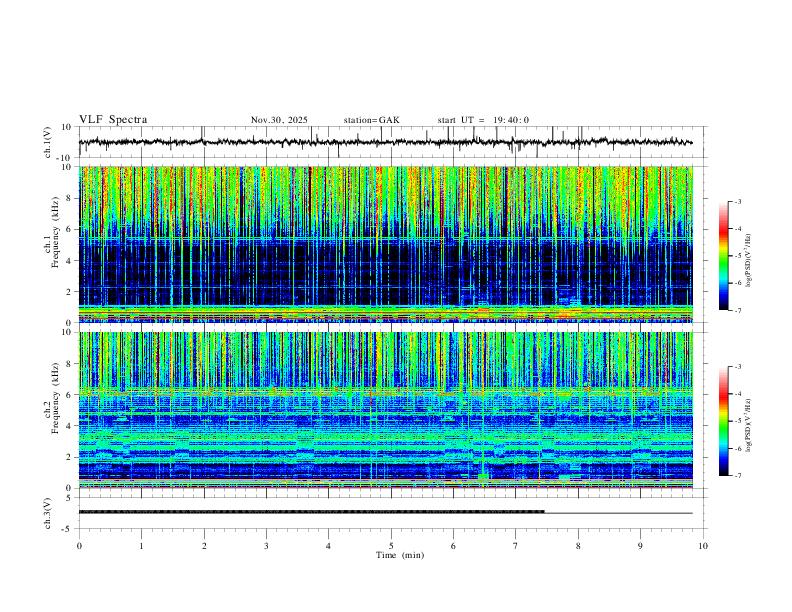Click the ch.1 colorbar "log(PSD)(V²/Hz)" label

coord(748,261)
